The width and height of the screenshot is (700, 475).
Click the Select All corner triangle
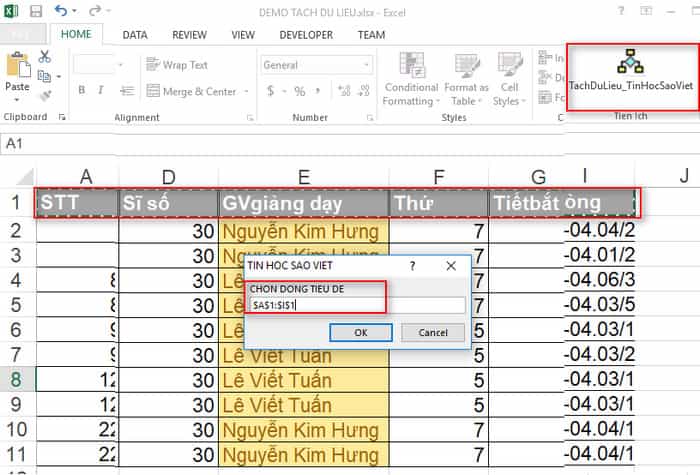pos(25,177)
